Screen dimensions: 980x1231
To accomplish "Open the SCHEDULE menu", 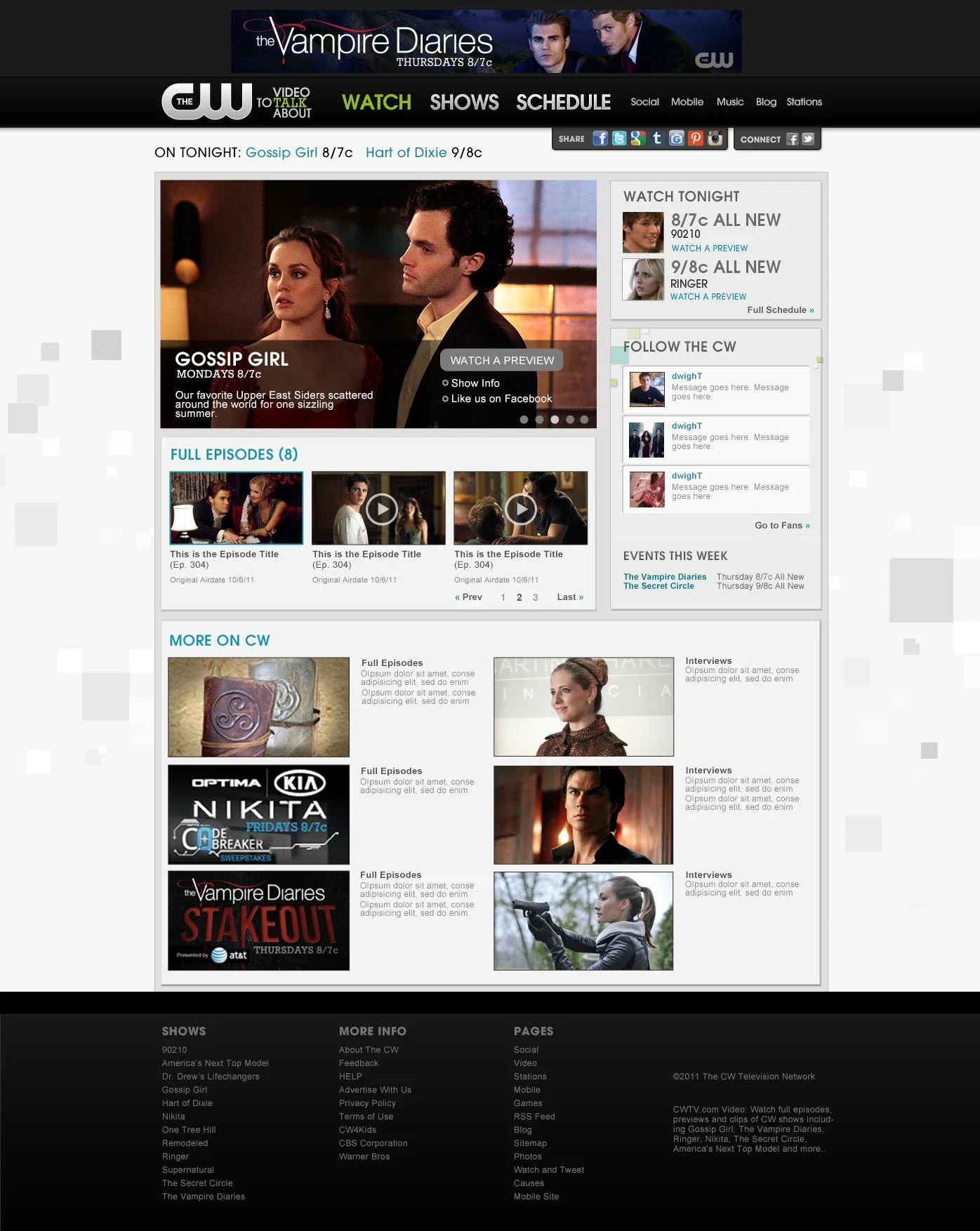I will pos(563,102).
